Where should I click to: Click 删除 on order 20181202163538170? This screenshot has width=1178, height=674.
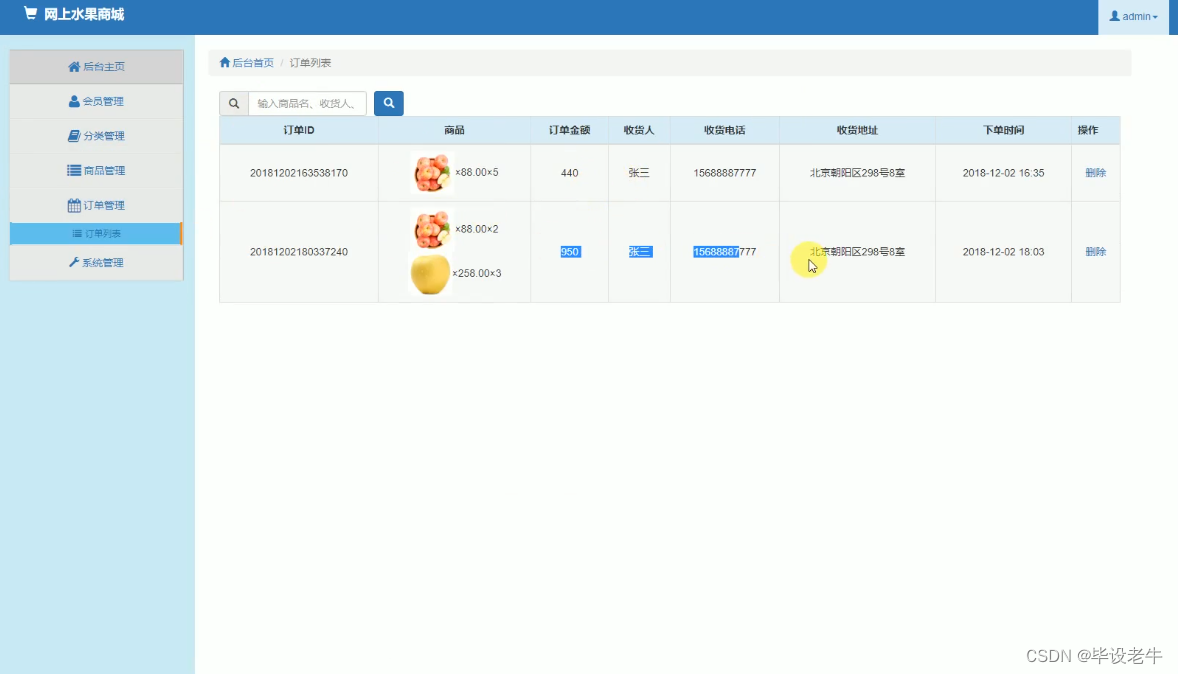pos(1095,172)
